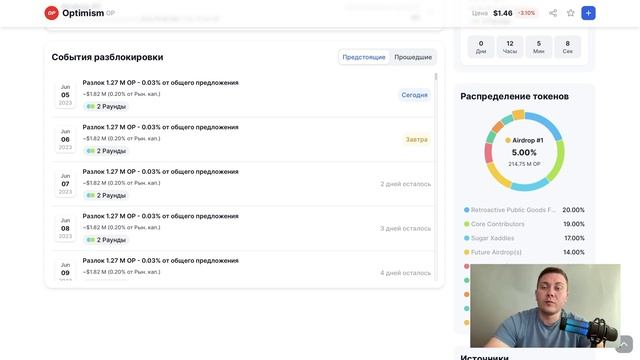This screenshot has height=360, width=640.
Task: Click the Завтра badge on Jun 06
Action: (416, 140)
